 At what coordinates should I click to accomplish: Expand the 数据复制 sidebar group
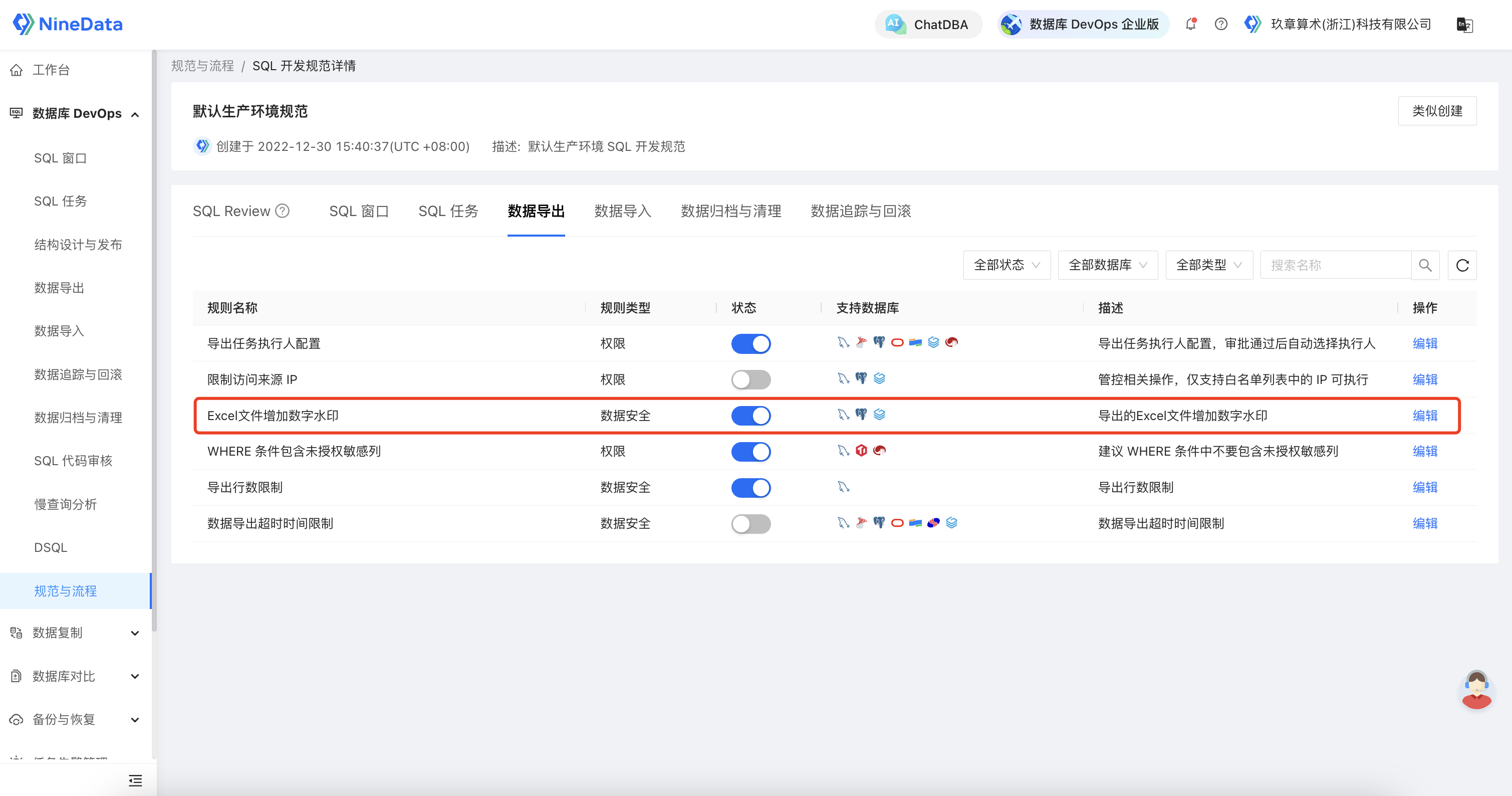point(135,633)
